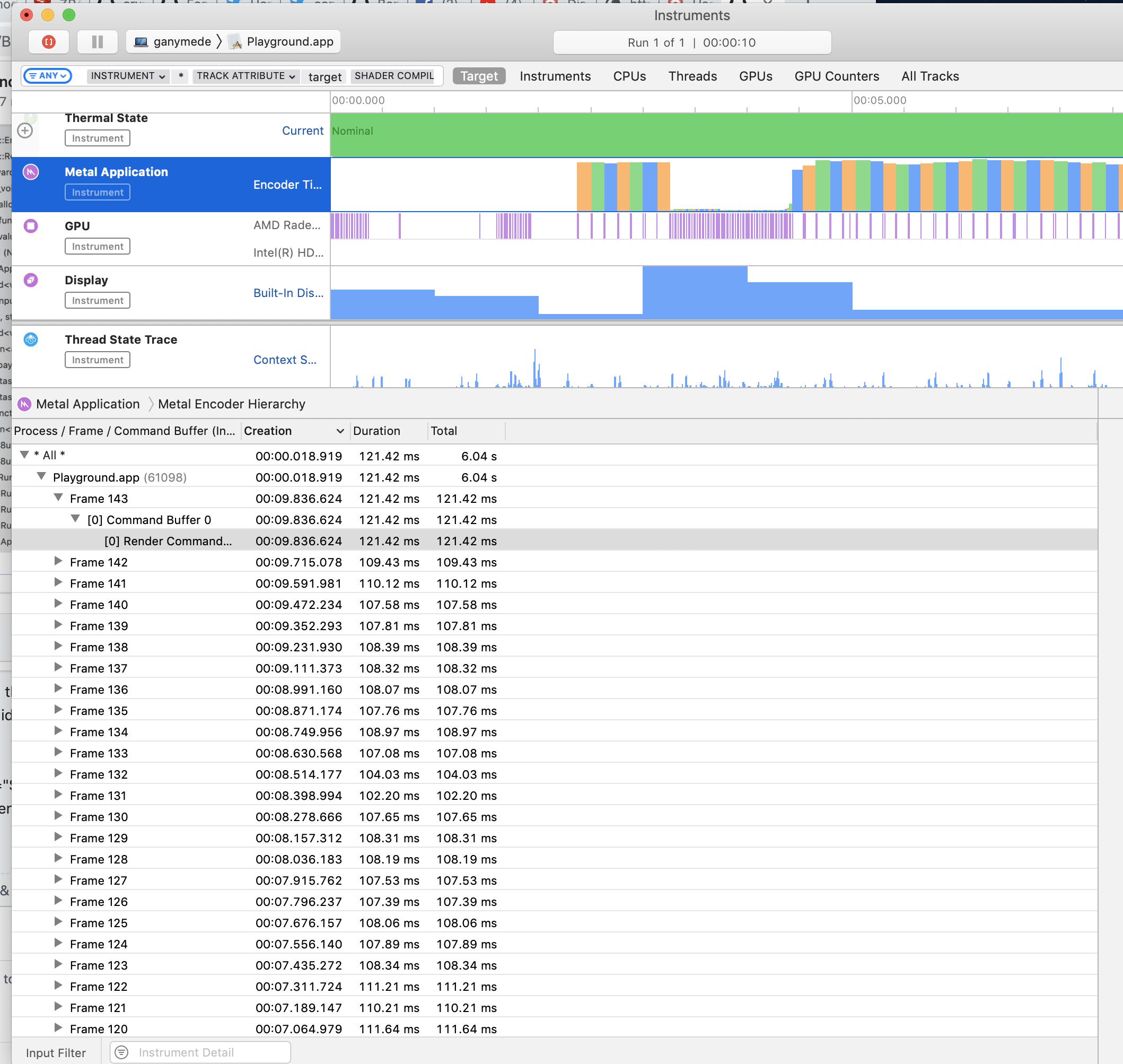1123x1064 pixels.
Task: Switch to the Instruments track view
Action: pyautogui.click(x=555, y=76)
